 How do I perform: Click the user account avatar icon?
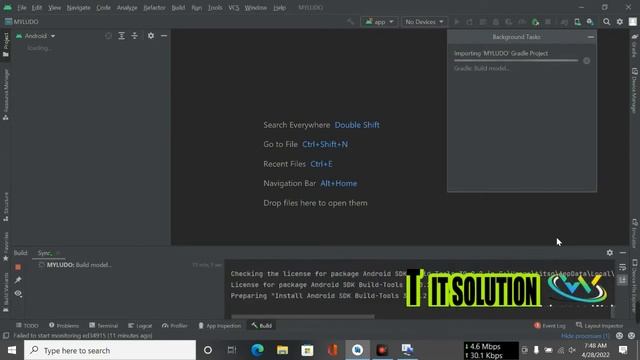(632, 22)
